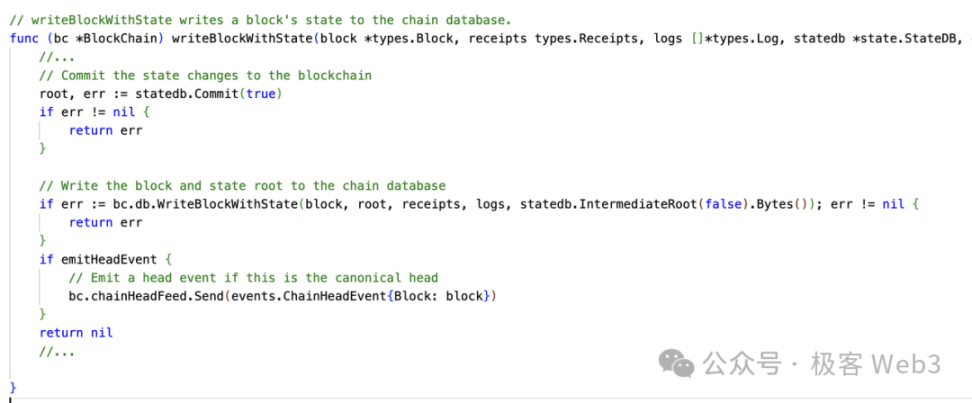Screen dimensions: 972x403
Task: Click the func keyword in the signature
Action: [x=24, y=39]
